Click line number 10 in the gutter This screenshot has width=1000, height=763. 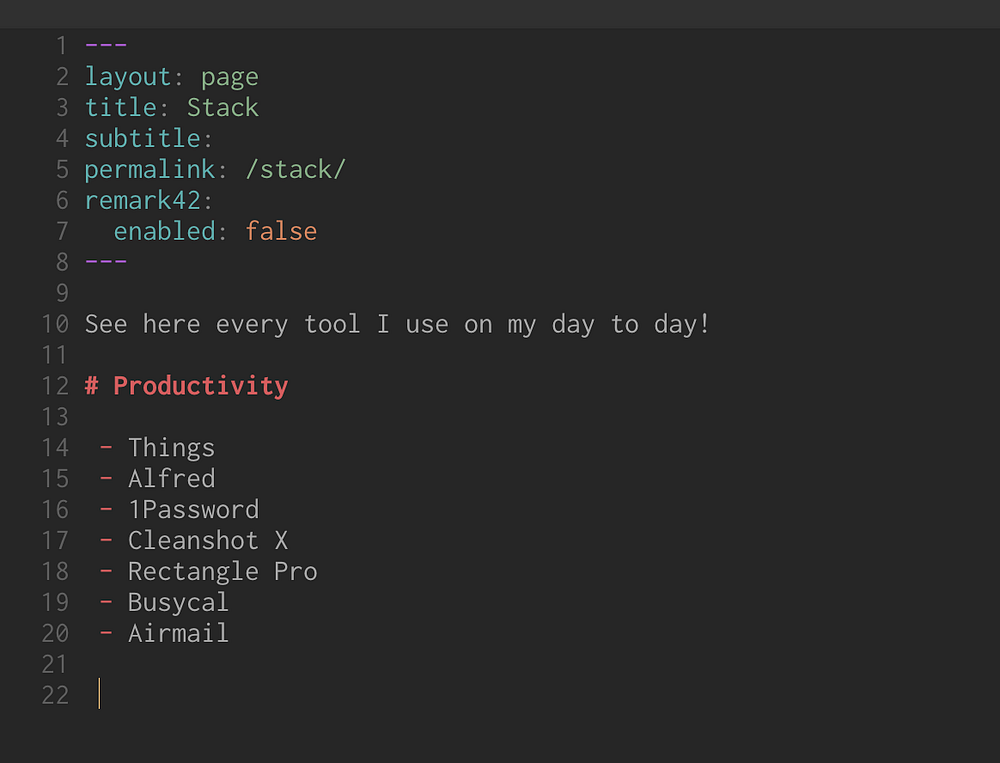[x=55, y=324]
